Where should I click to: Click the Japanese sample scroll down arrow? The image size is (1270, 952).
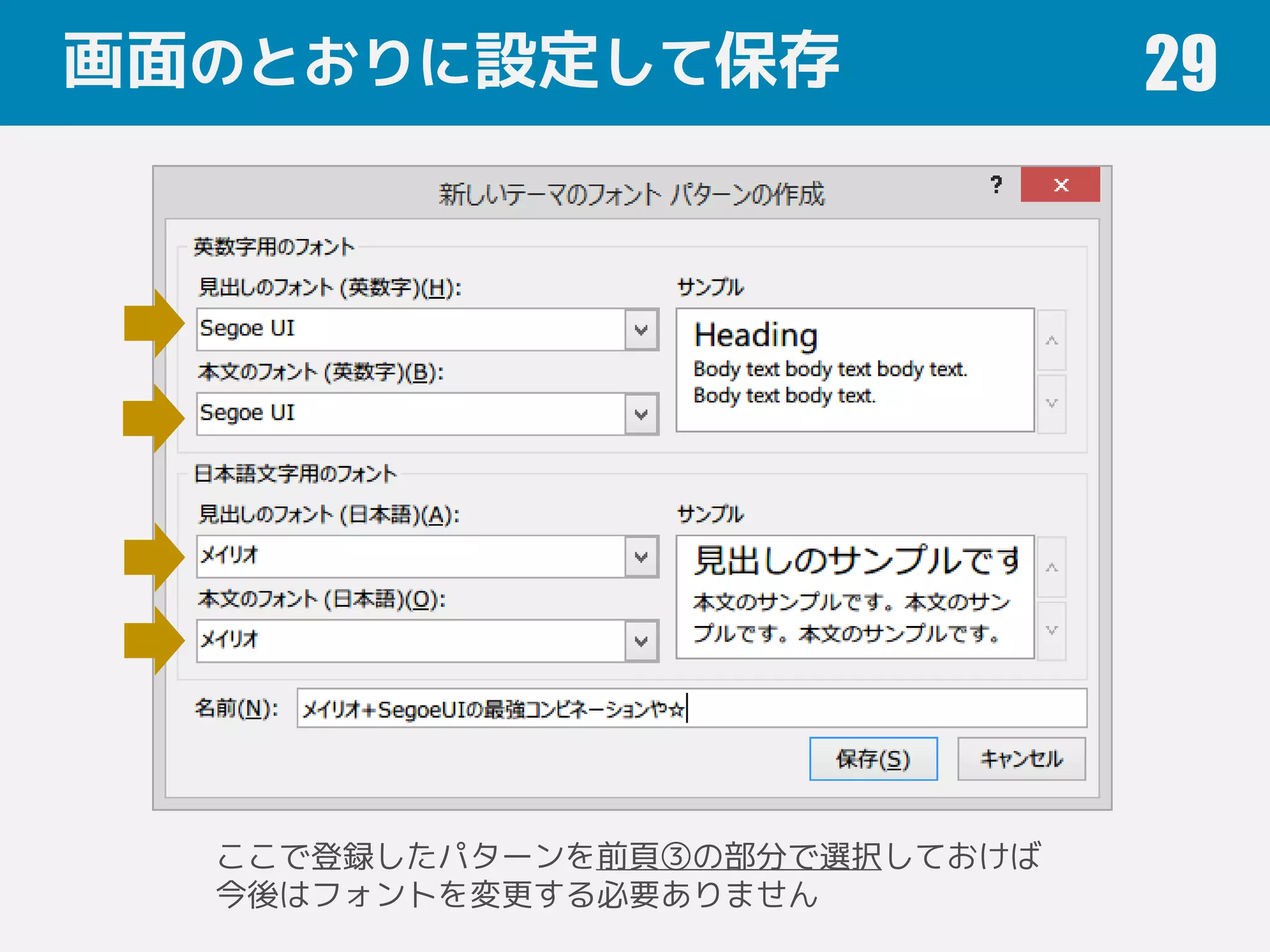[1052, 630]
